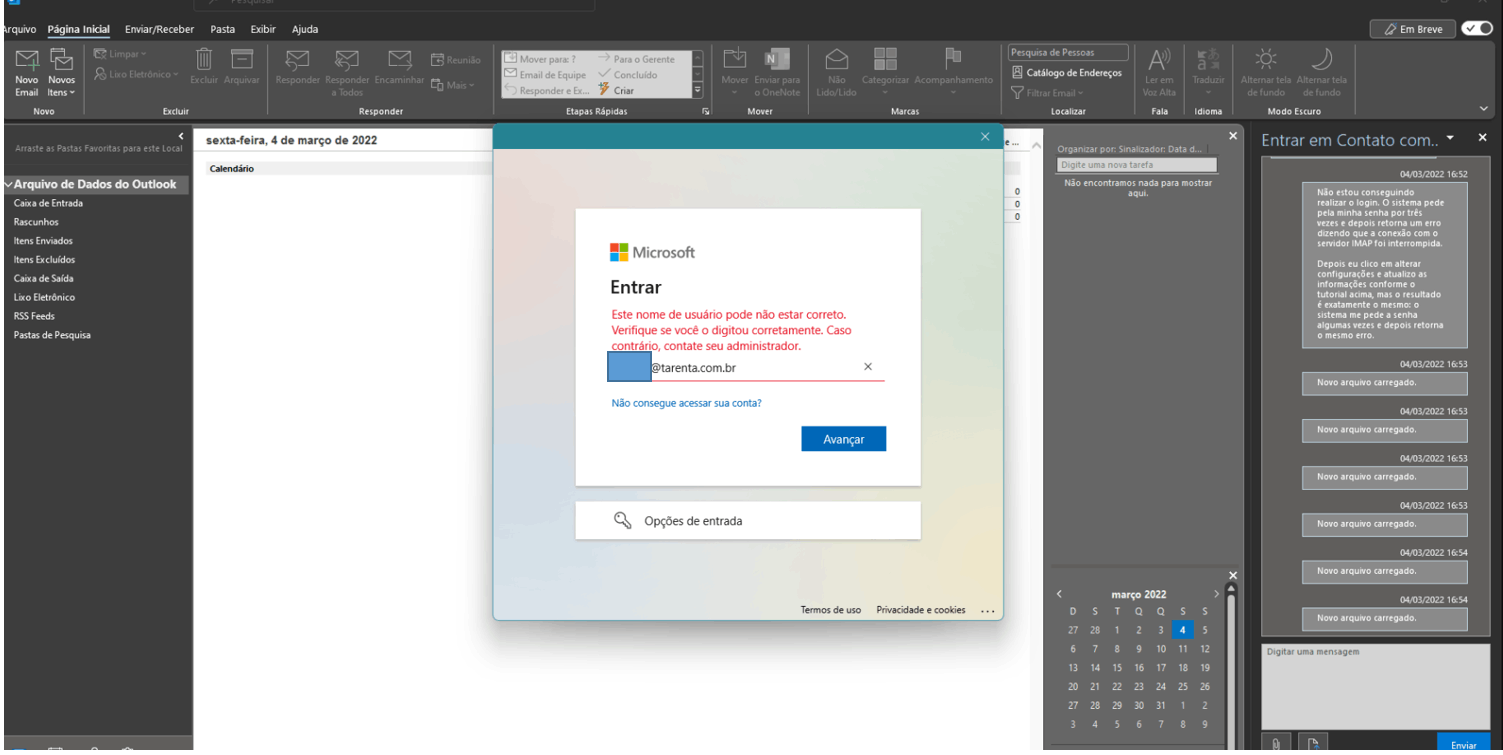
Task: Select the Mover para: ? quick step
Action: pyautogui.click(x=541, y=59)
